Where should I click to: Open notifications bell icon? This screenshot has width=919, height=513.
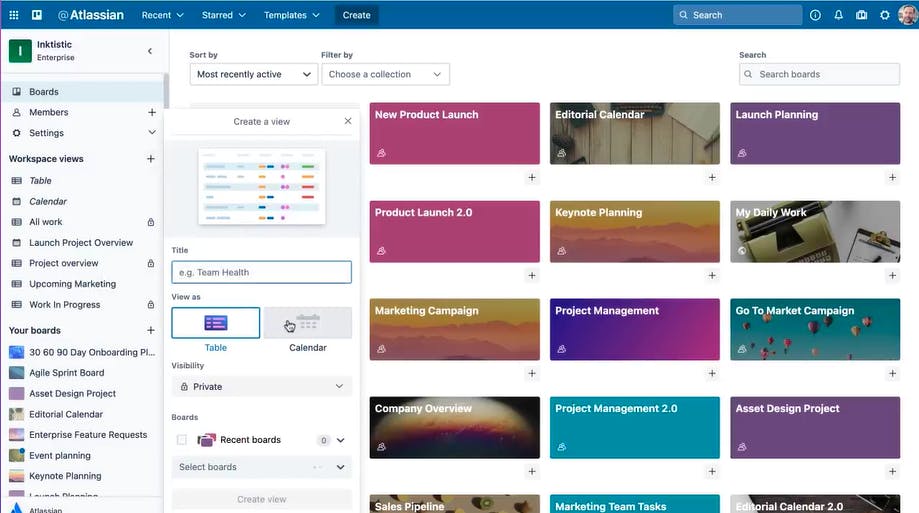[839, 15]
